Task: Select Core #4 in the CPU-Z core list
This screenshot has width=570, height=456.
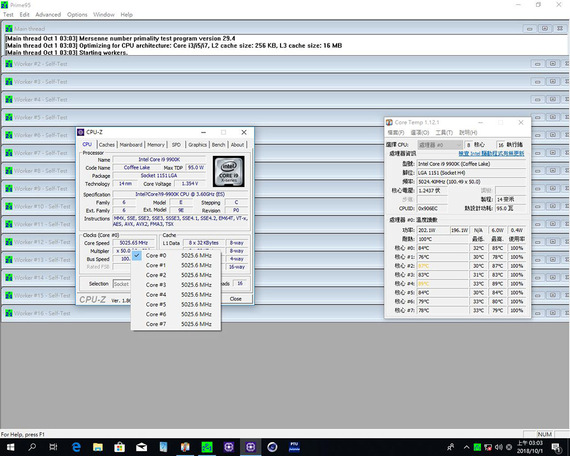Action: [x=176, y=295]
